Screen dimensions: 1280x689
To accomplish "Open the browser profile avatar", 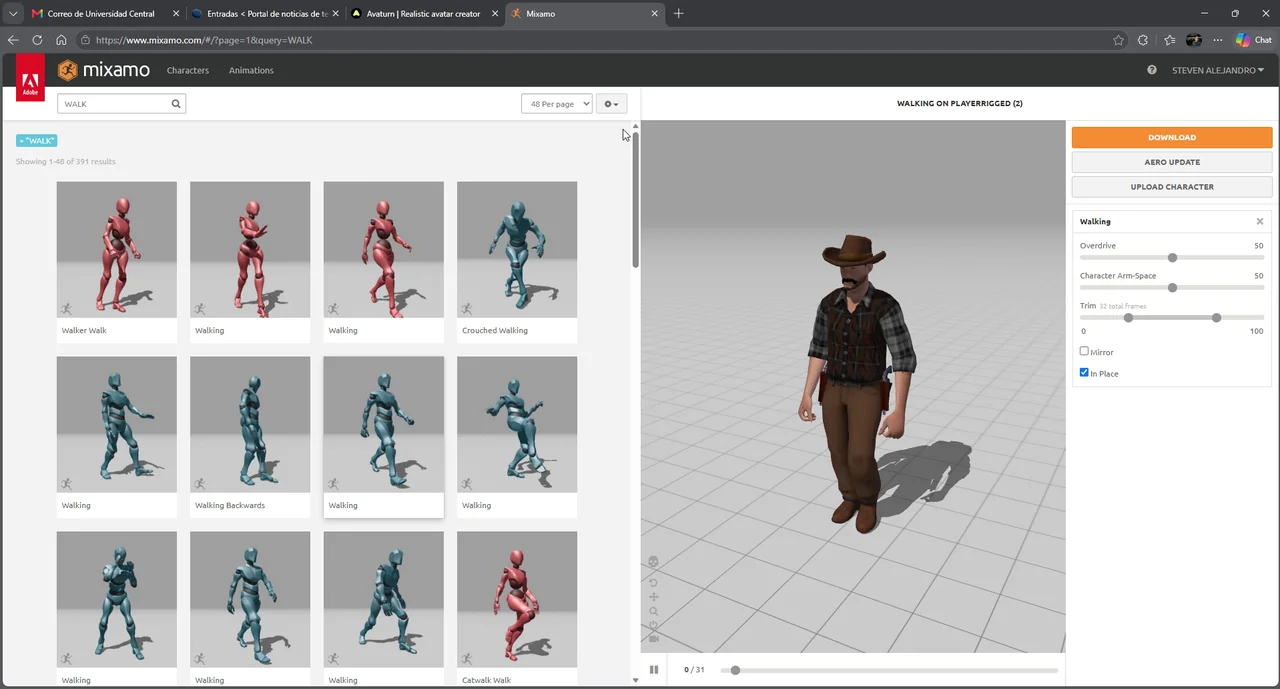I will [x=1193, y=40].
